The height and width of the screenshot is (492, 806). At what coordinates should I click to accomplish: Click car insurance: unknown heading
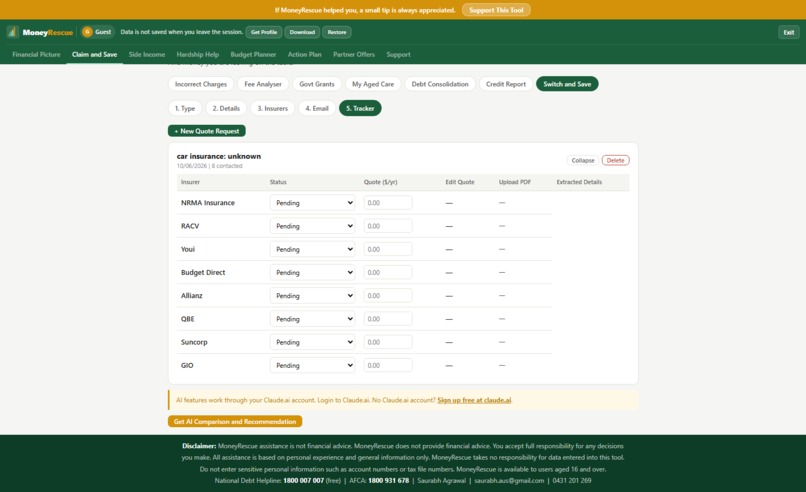(218, 156)
